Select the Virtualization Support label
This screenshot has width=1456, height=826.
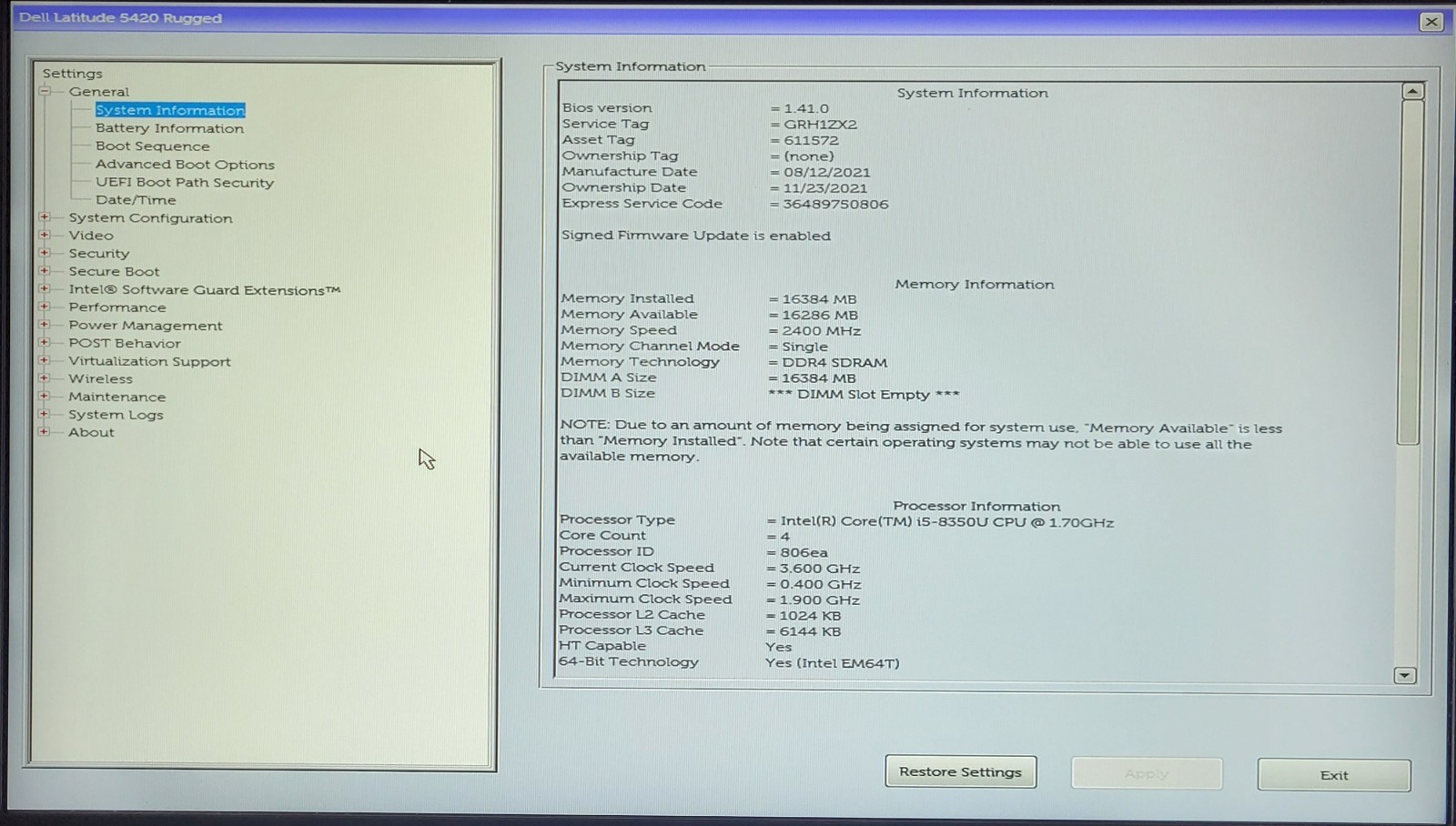tap(149, 361)
